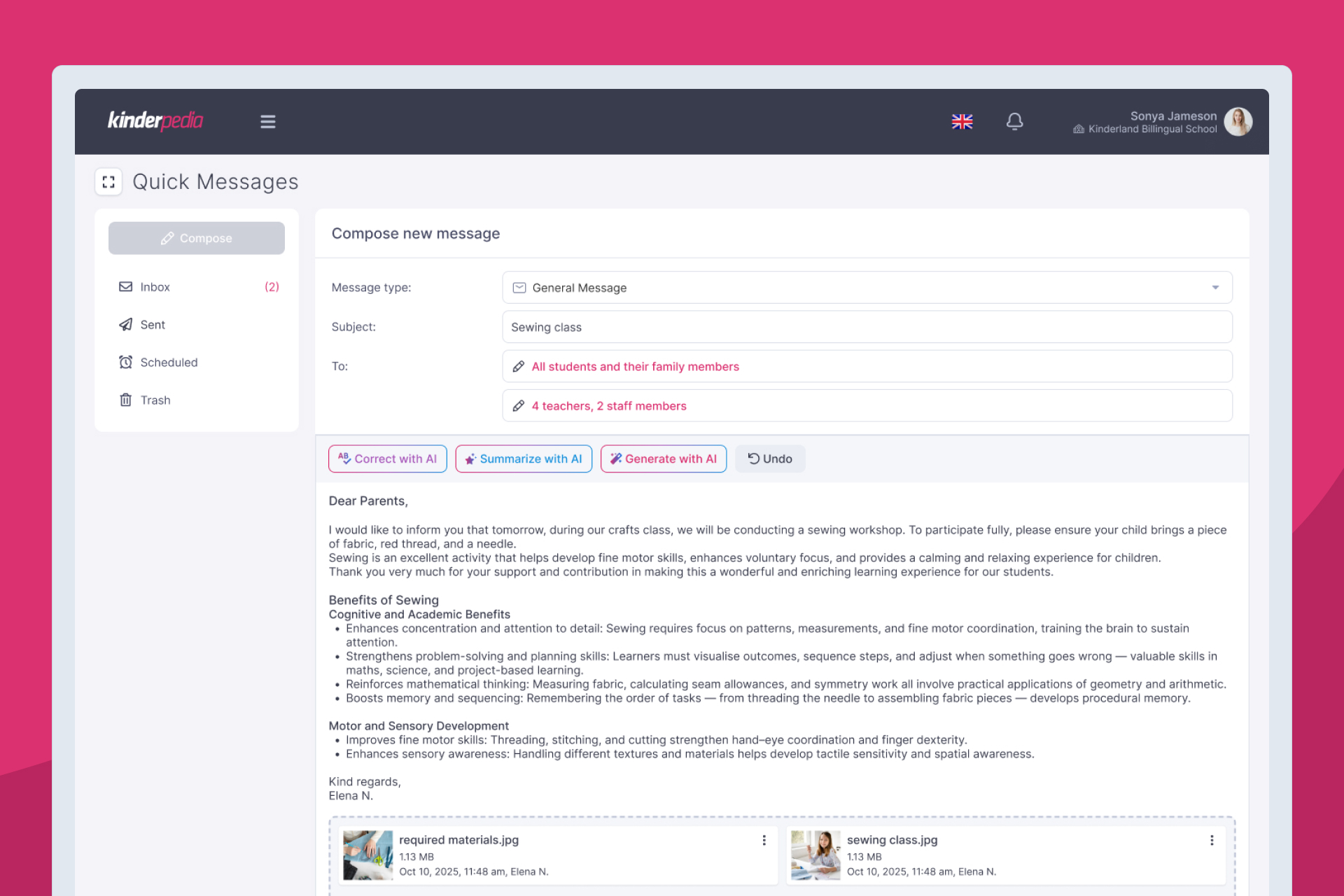Open the Trash folder
Viewport: 1344px width, 896px height.
(x=155, y=400)
